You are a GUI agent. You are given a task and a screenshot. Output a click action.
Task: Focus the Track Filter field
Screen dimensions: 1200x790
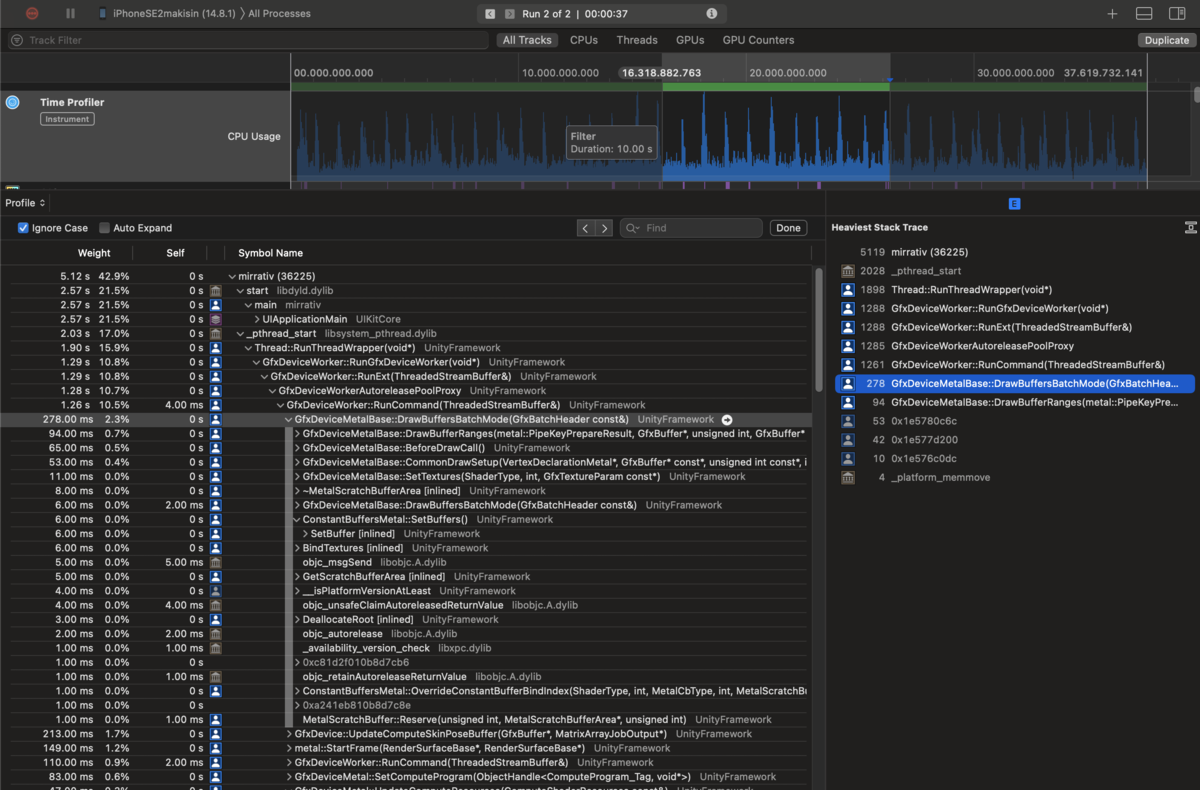click(x=249, y=40)
